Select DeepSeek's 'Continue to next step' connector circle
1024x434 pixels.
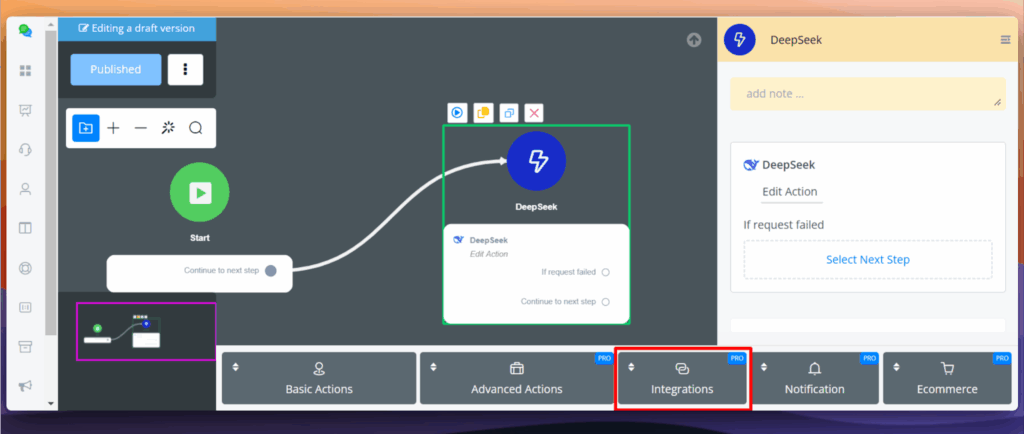point(606,301)
